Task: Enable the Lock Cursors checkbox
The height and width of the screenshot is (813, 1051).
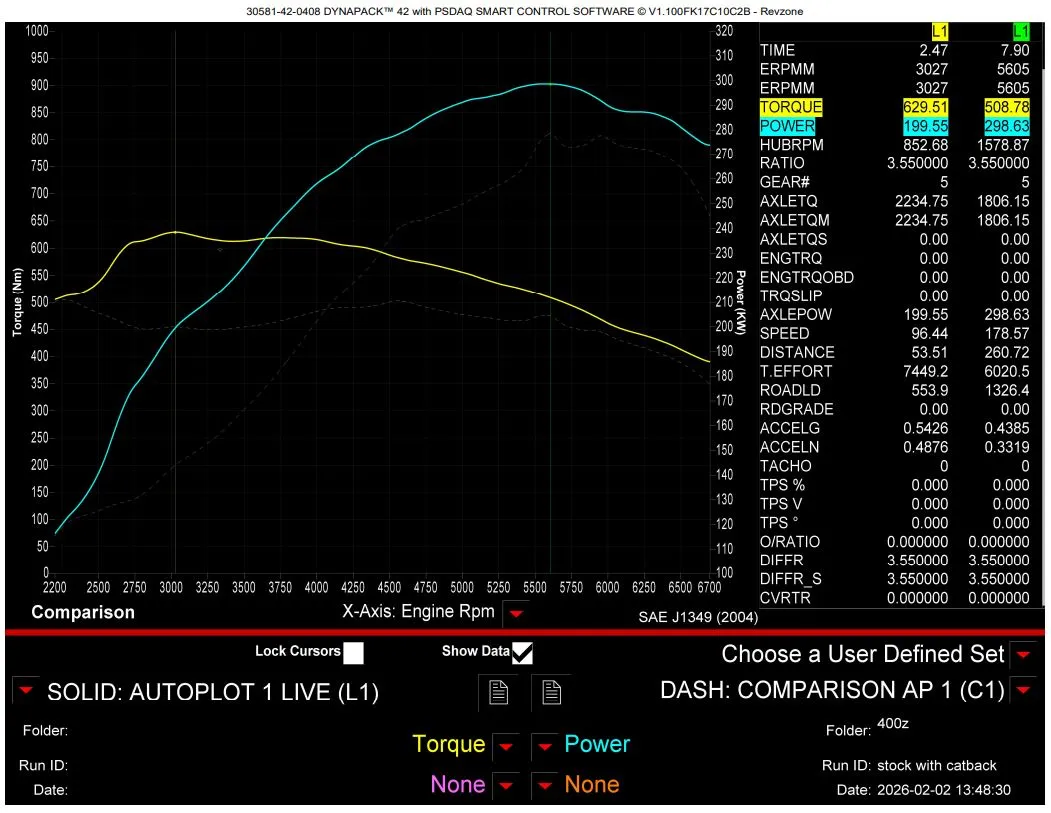Action: pos(352,652)
